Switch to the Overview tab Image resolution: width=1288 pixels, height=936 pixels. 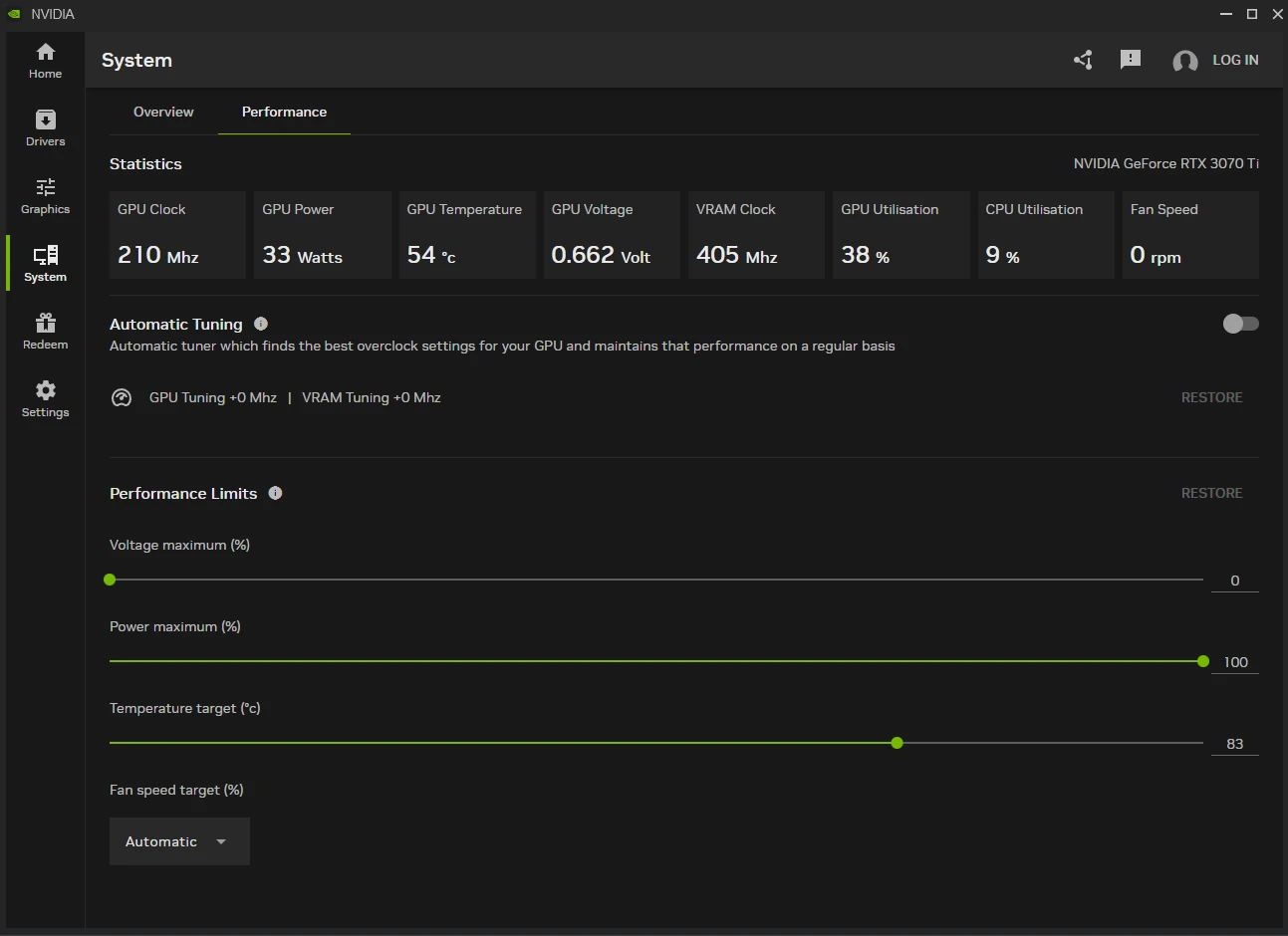(163, 112)
